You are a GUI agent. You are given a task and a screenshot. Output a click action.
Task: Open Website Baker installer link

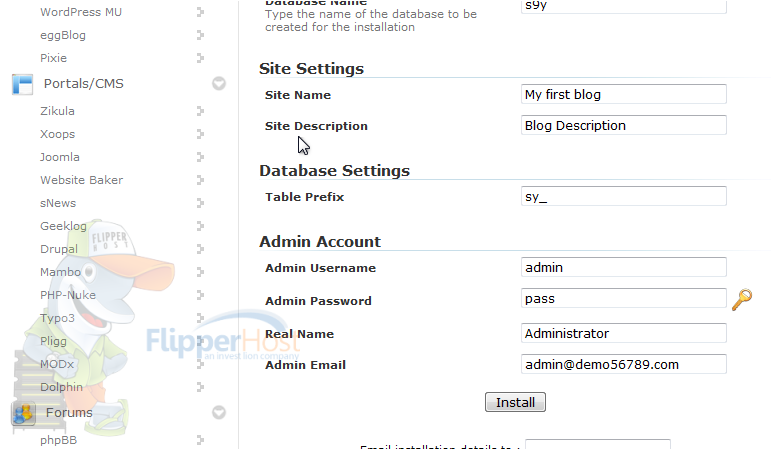click(x=82, y=180)
